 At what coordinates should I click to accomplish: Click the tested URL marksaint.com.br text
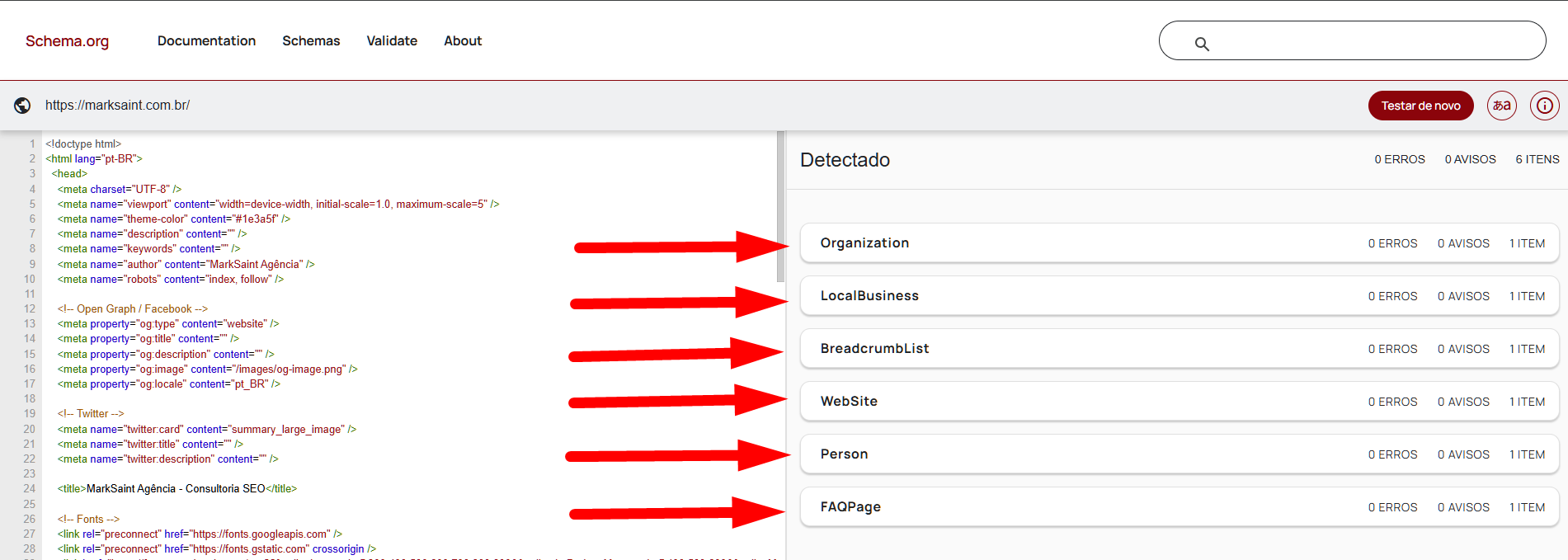tap(117, 106)
